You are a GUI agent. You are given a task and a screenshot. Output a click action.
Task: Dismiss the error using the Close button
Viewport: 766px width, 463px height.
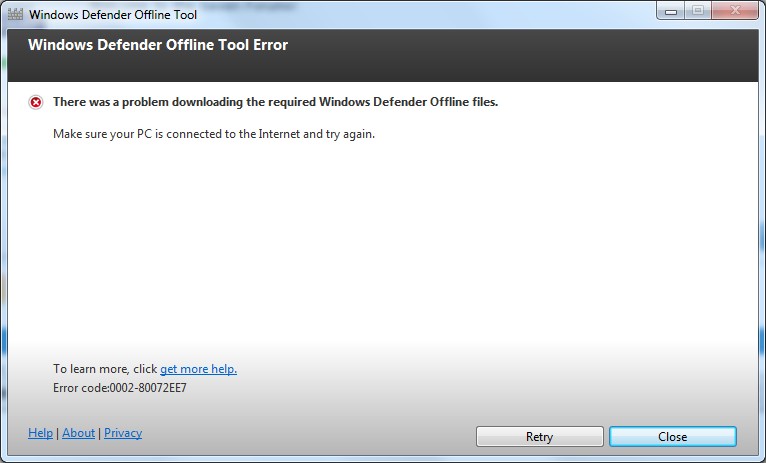click(x=673, y=436)
